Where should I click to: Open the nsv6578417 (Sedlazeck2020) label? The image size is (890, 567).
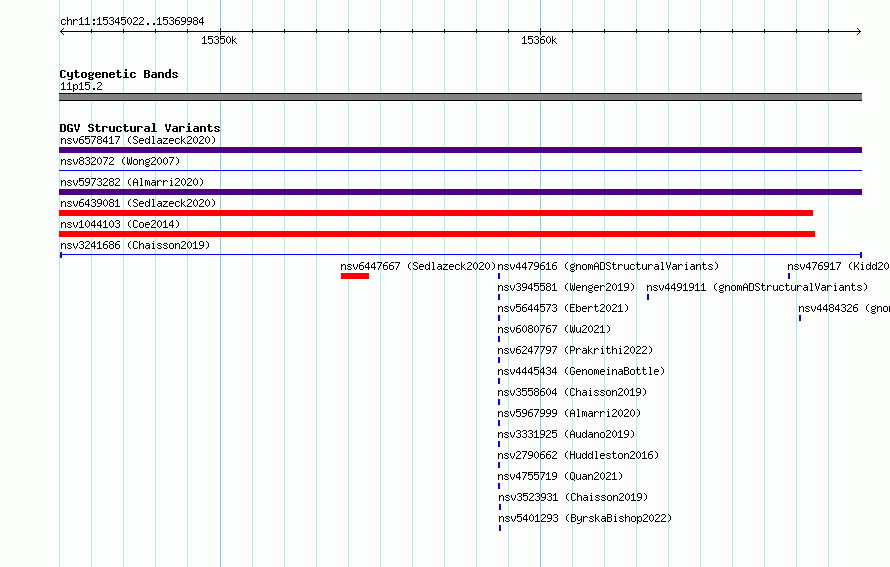[138, 140]
